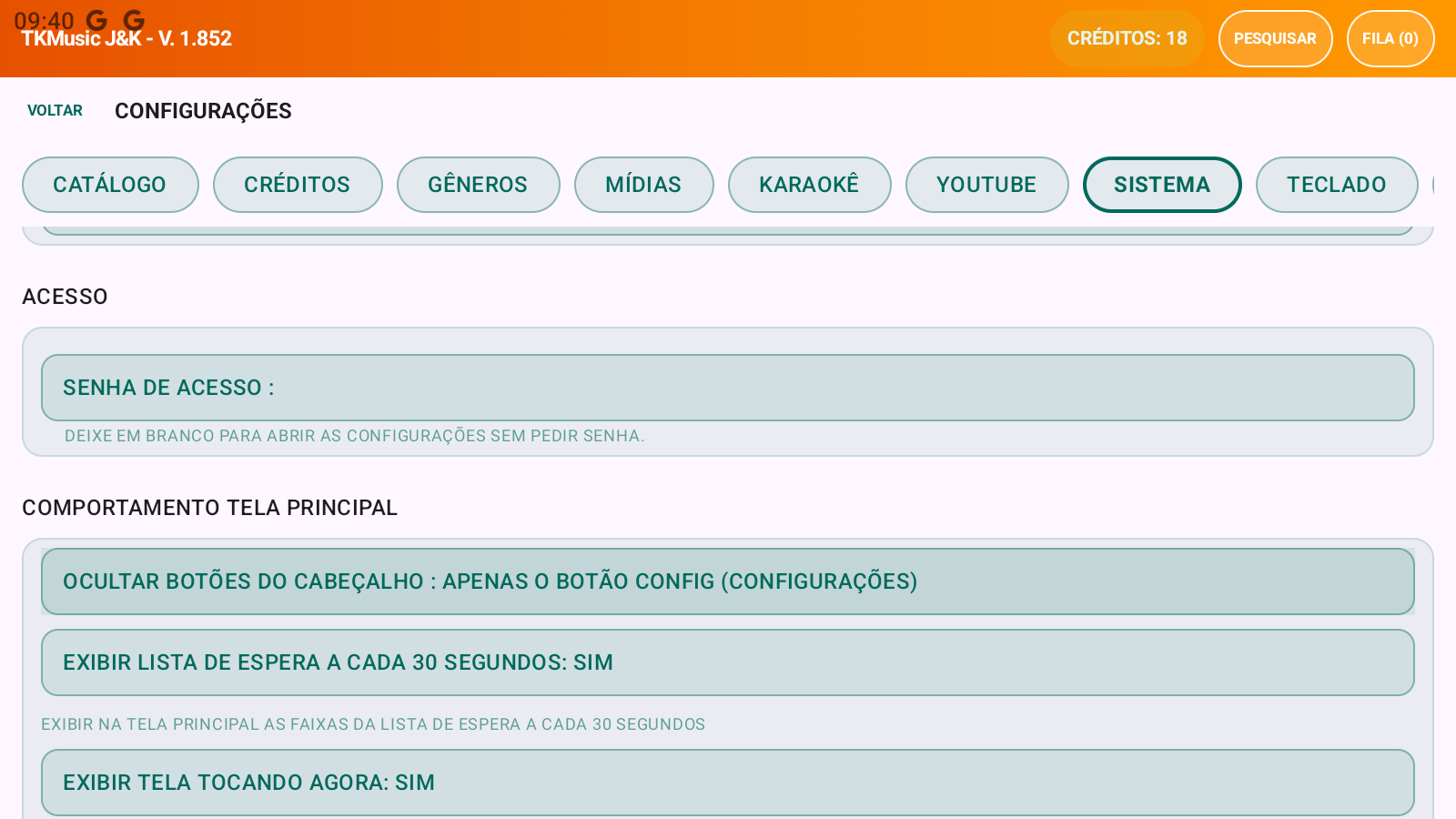
Task: Select the Gêneros tab
Action: coord(478,185)
